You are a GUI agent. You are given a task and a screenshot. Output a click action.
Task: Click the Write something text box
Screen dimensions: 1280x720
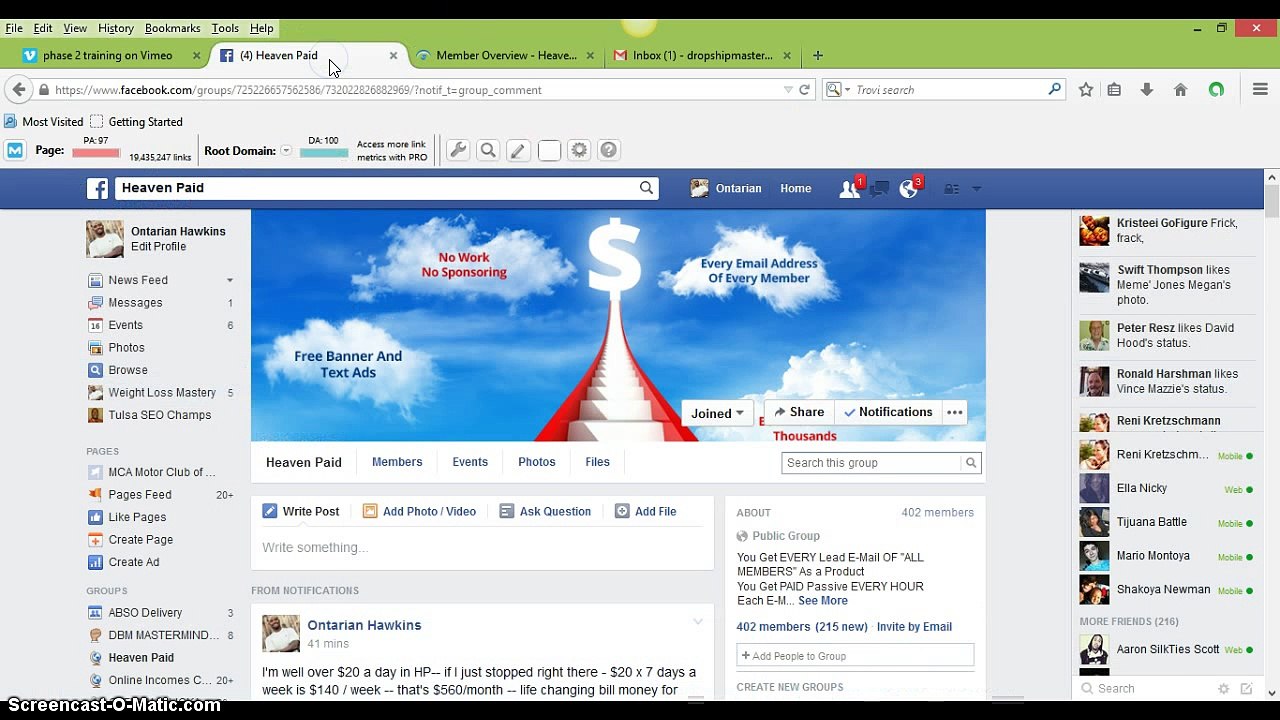coord(483,548)
